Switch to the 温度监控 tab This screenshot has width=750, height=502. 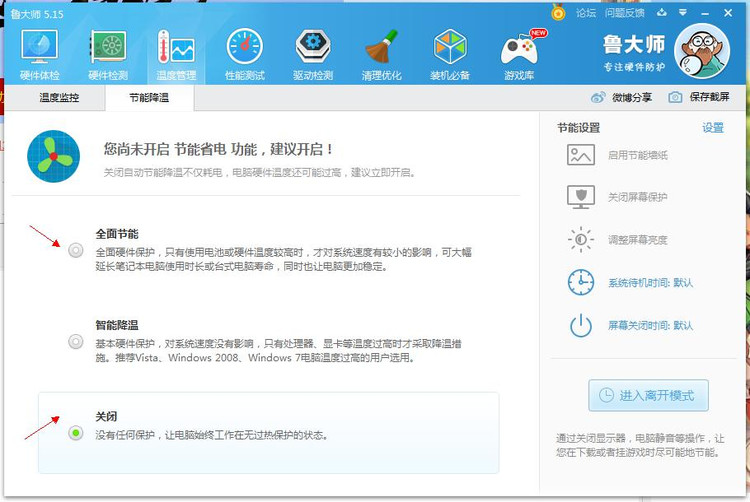pos(59,98)
